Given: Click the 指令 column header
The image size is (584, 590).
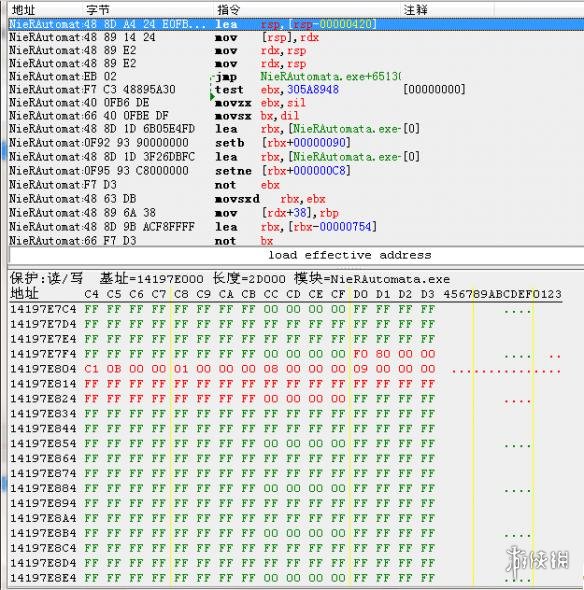Looking at the screenshot, I should tap(228, 10).
